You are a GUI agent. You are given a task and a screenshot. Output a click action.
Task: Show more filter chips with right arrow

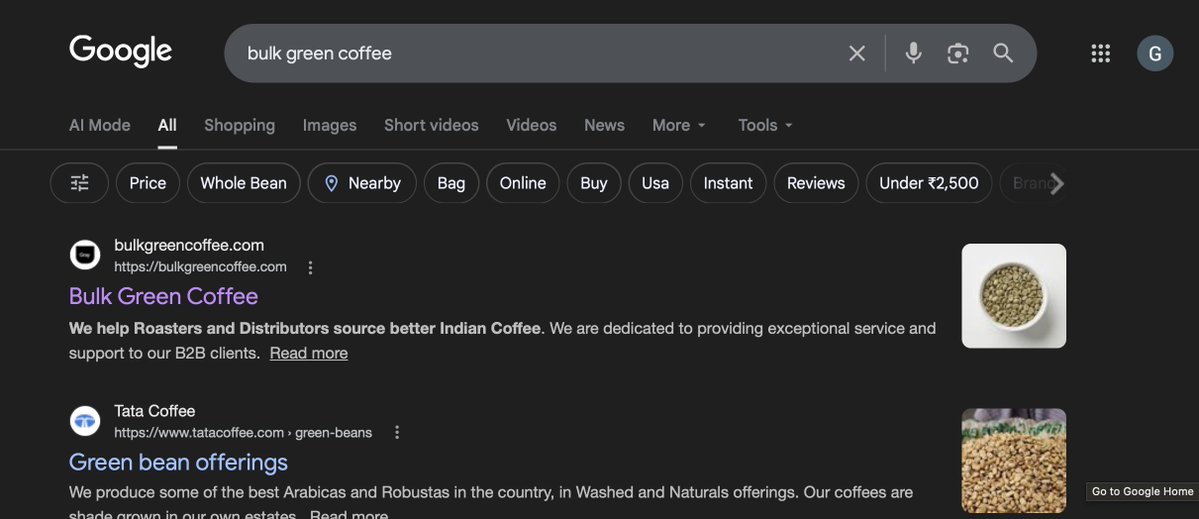pos(1056,183)
